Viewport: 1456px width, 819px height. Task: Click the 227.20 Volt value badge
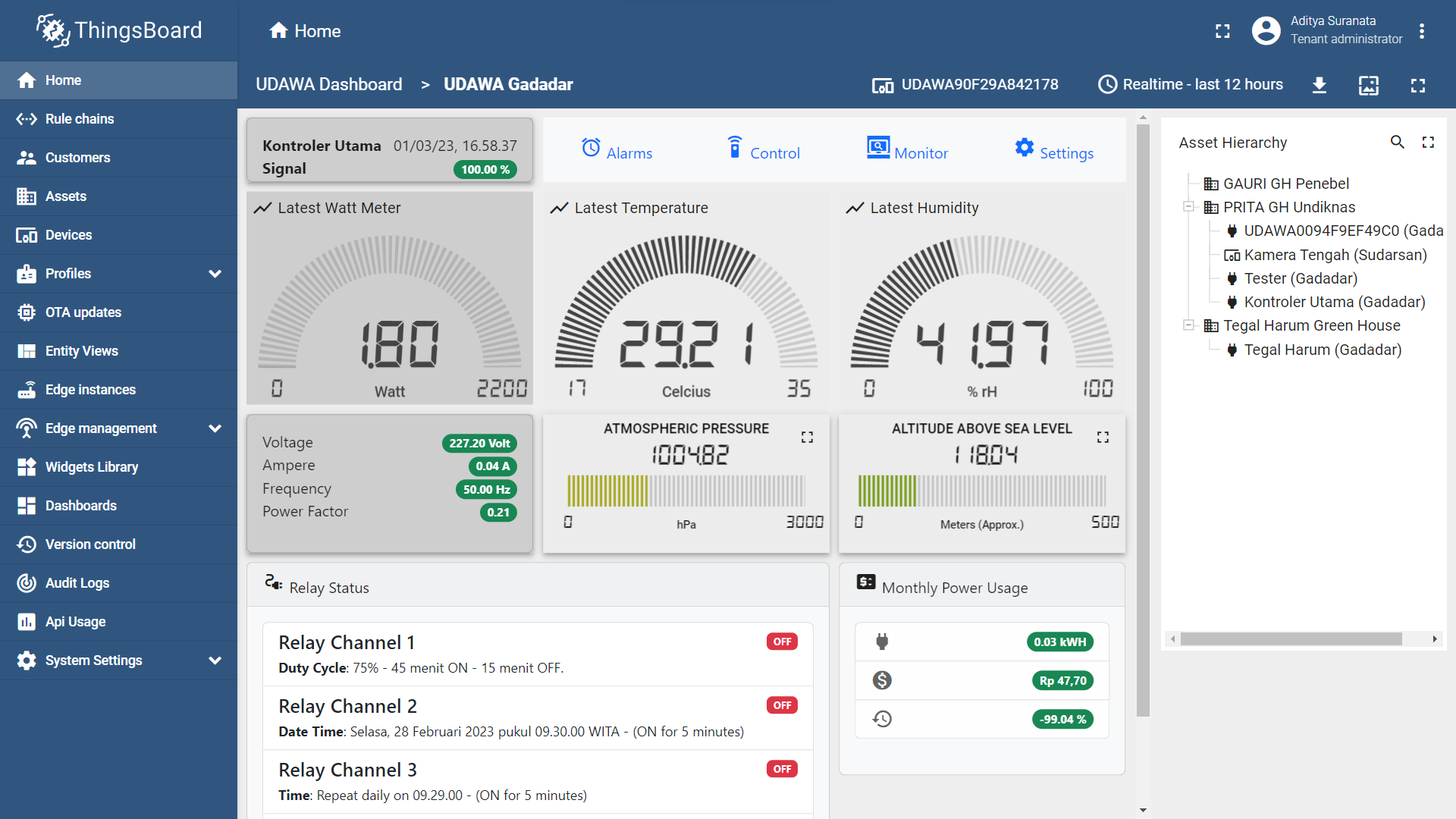(x=479, y=444)
